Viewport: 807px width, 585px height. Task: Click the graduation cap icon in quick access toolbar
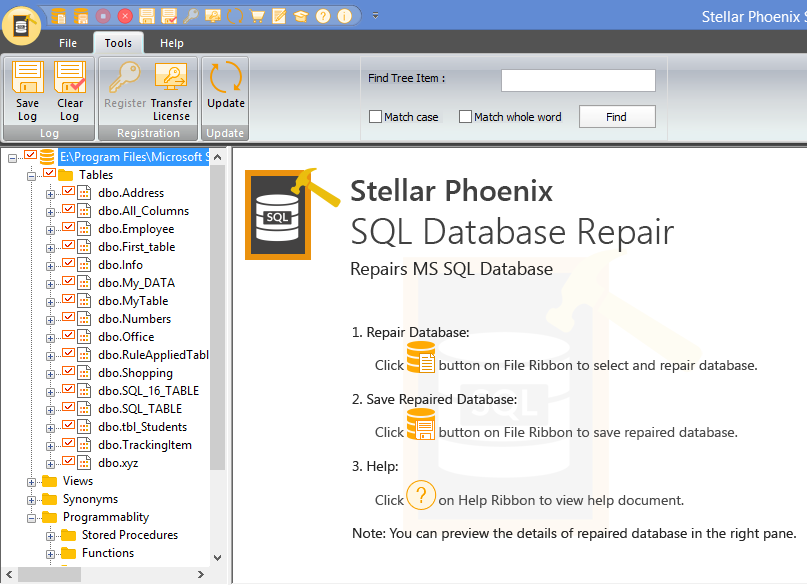pyautogui.click(x=301, y=16)
